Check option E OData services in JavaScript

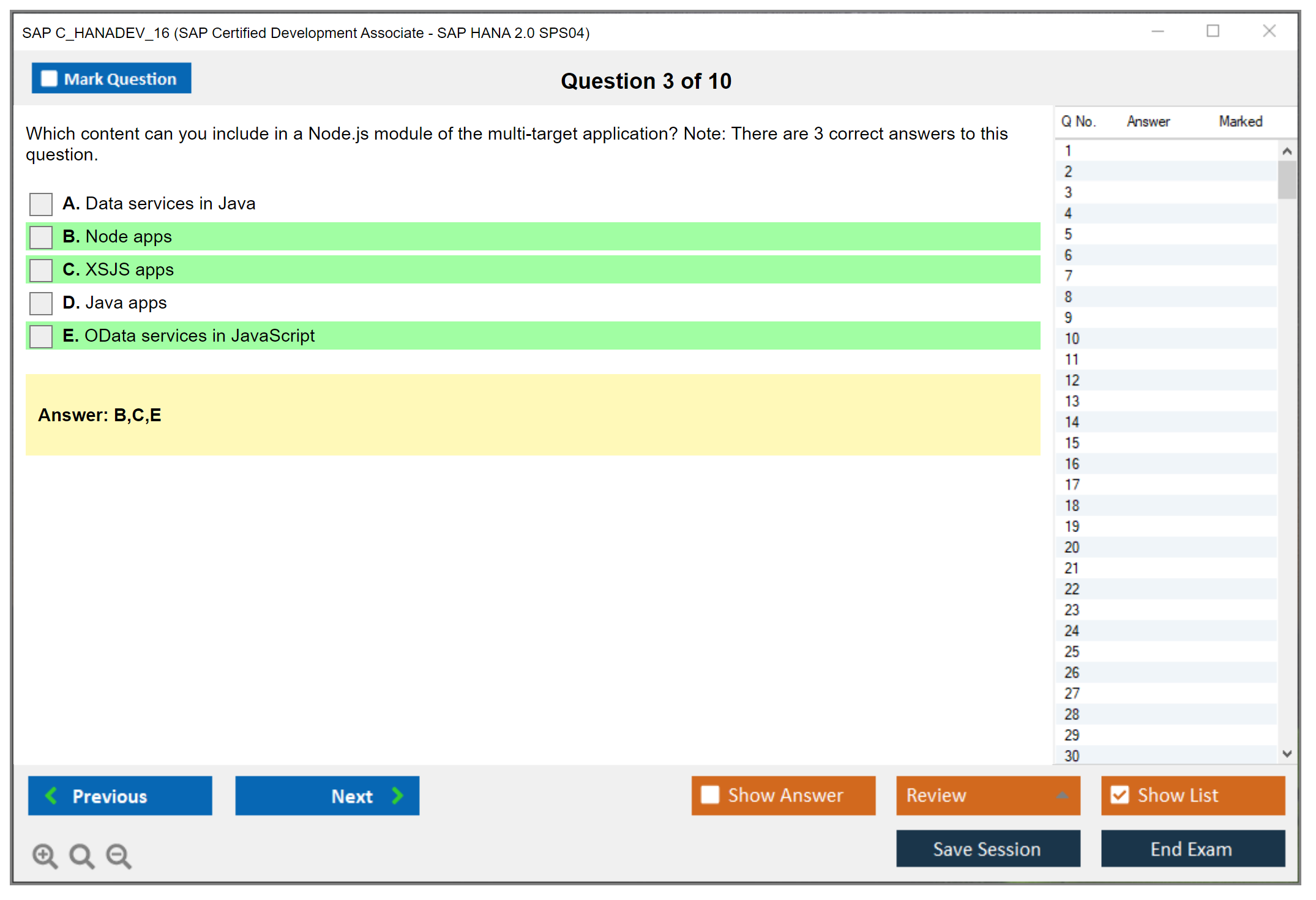(x=41, y=336)
